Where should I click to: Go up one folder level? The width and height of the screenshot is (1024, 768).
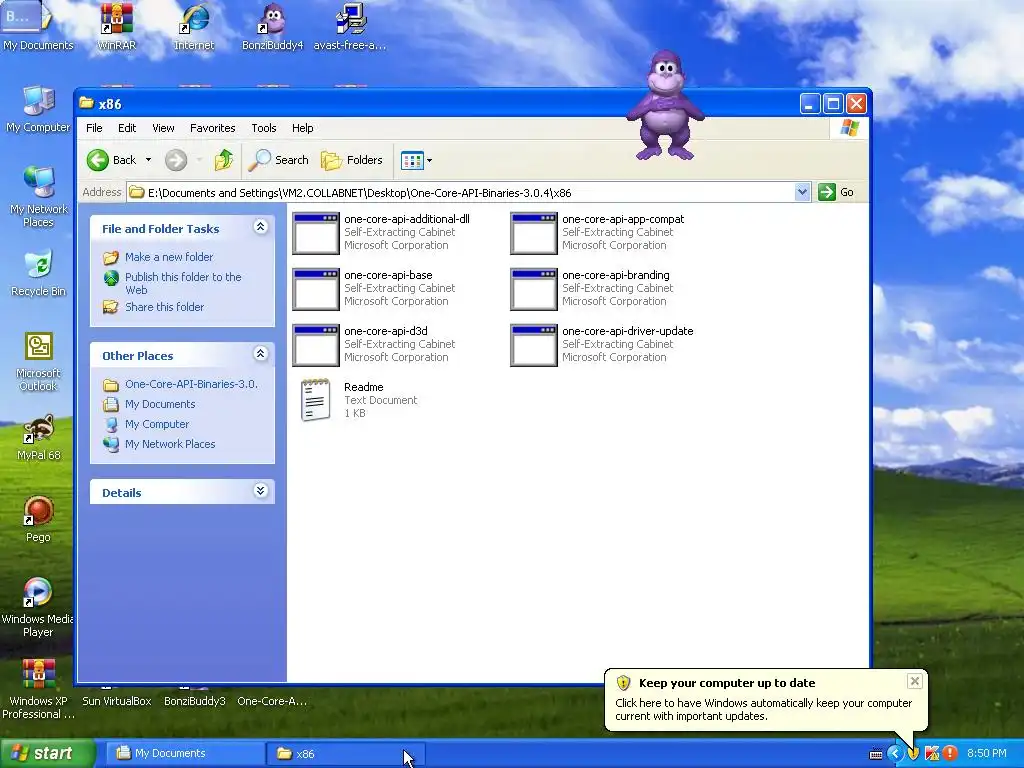(224, 160)
